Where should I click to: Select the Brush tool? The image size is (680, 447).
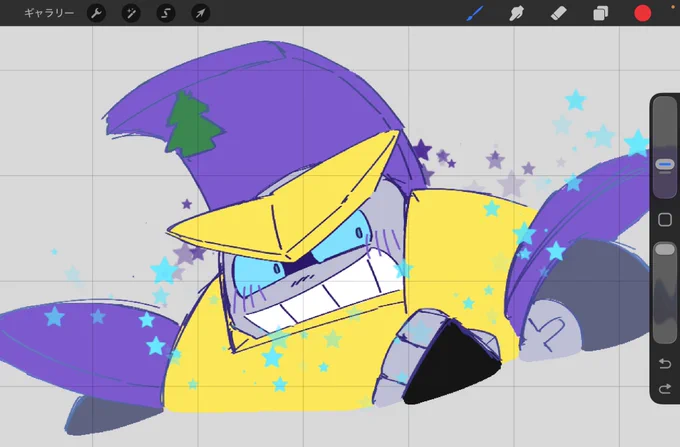point(475,13)
